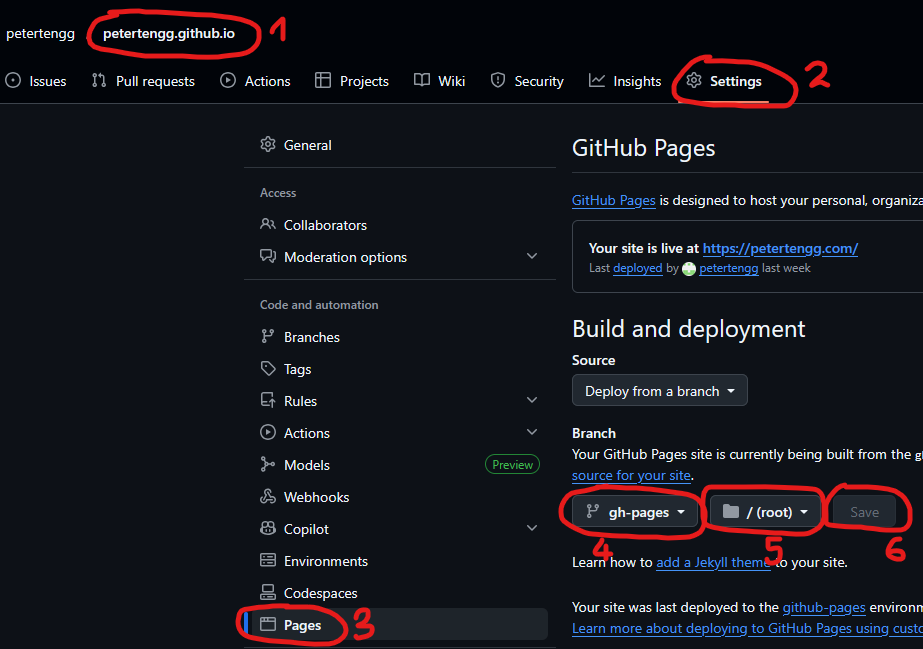
Task: Expand the Moderation options section
Action: click(531, 257)
